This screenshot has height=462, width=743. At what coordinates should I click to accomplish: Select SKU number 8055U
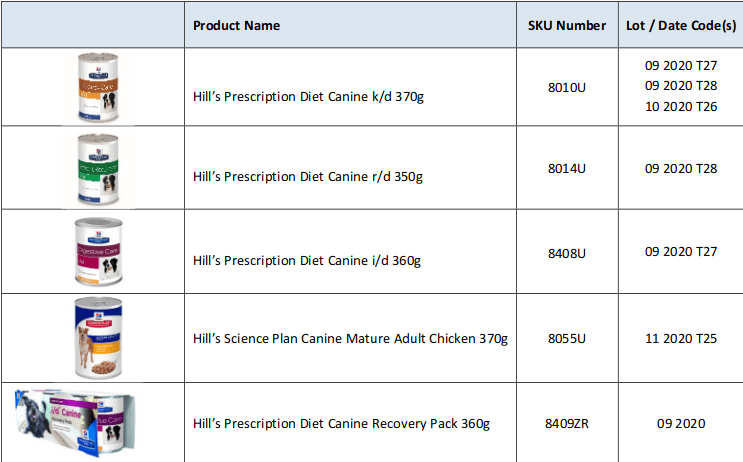(x=567, y=338)
